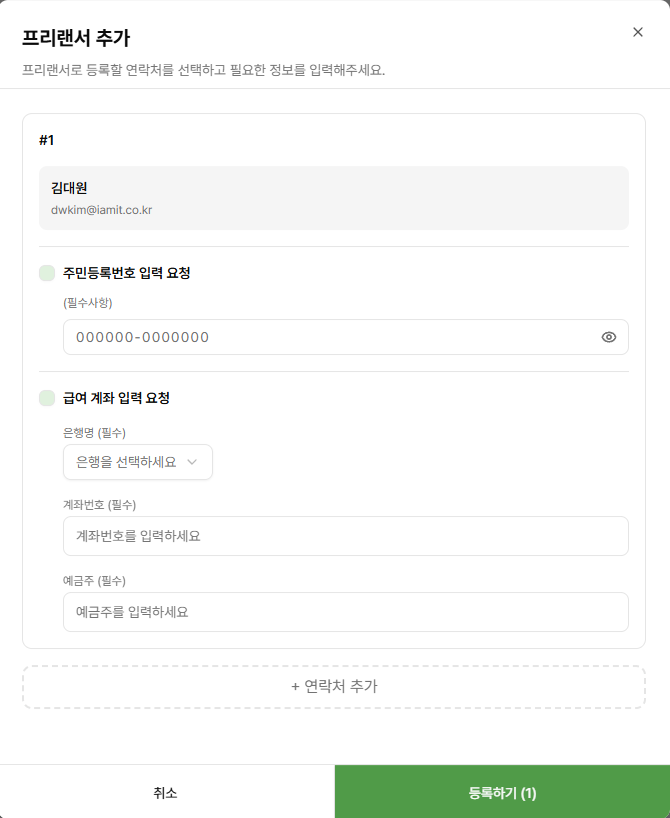Click the 급여 계좌 입력 요청 label text
The width and height of the screenshot is (670, 818).
click(116, 398)
